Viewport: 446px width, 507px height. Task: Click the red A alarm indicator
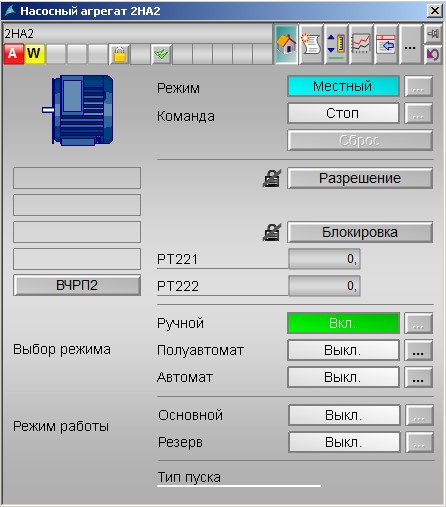[x=13, y=54]
